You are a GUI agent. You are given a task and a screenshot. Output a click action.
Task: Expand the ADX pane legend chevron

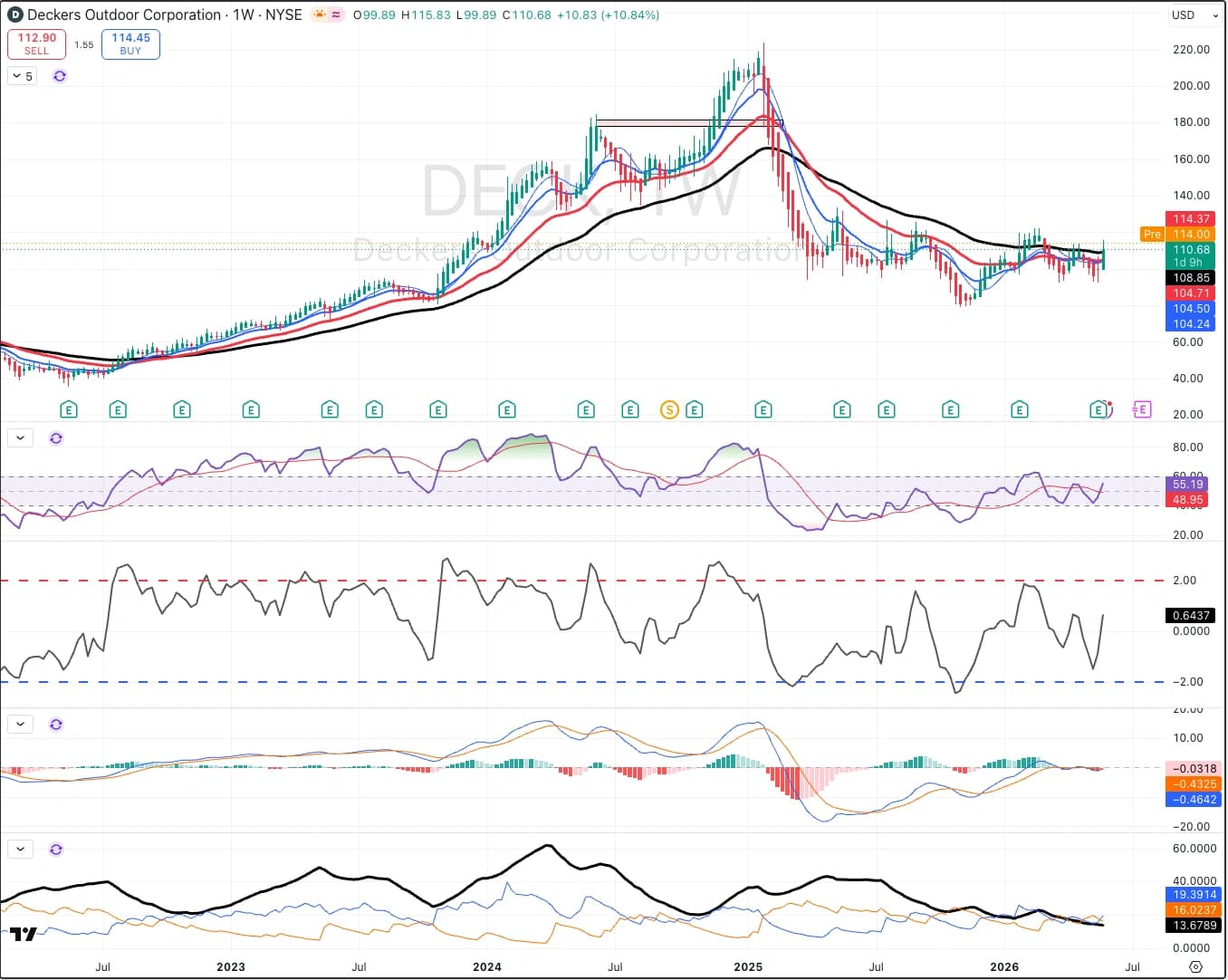click(x=20, y=850)
